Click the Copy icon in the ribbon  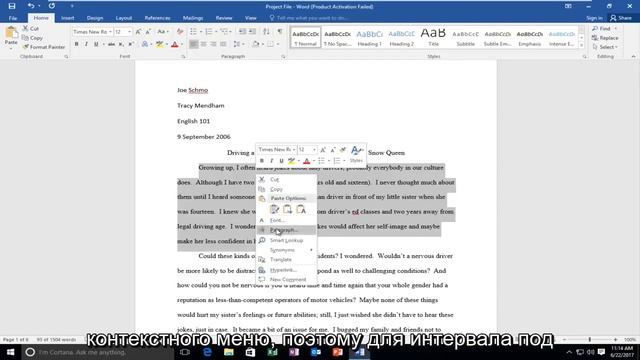coord(25,38)
